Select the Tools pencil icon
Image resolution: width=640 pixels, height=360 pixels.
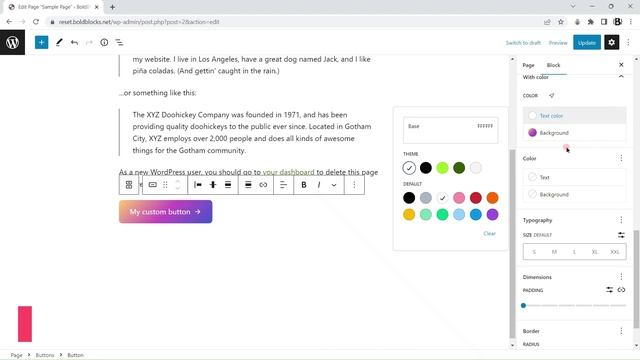(x=59, y=42)
